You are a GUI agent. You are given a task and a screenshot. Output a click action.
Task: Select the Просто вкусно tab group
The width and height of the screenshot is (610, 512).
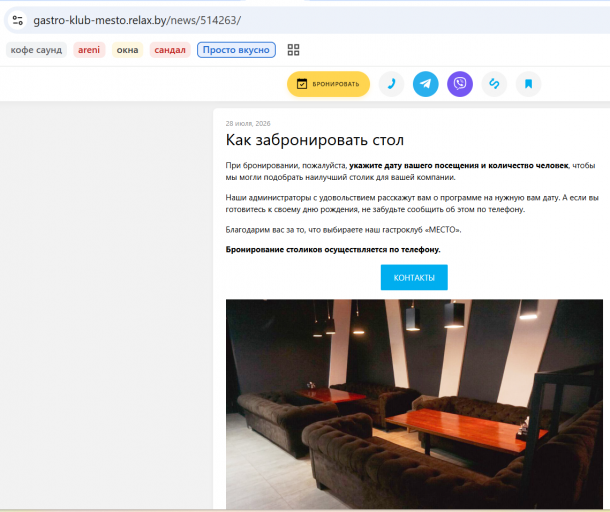tap(236, 50)
